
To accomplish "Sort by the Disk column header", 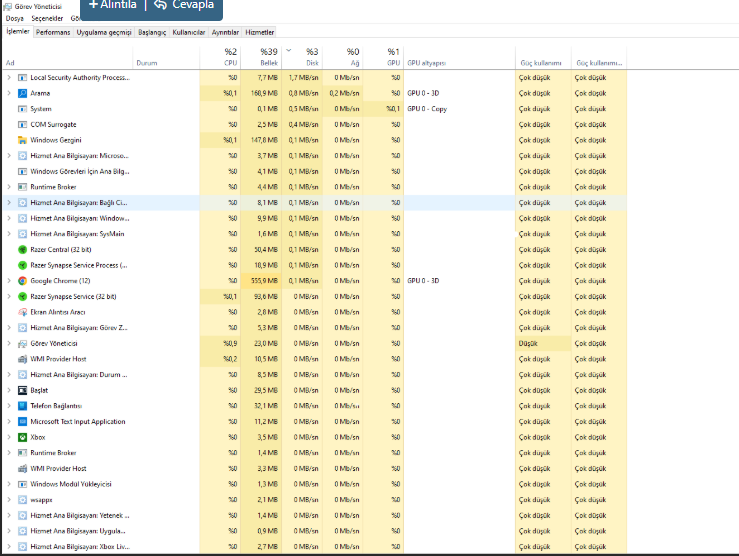I will (302, 57).
